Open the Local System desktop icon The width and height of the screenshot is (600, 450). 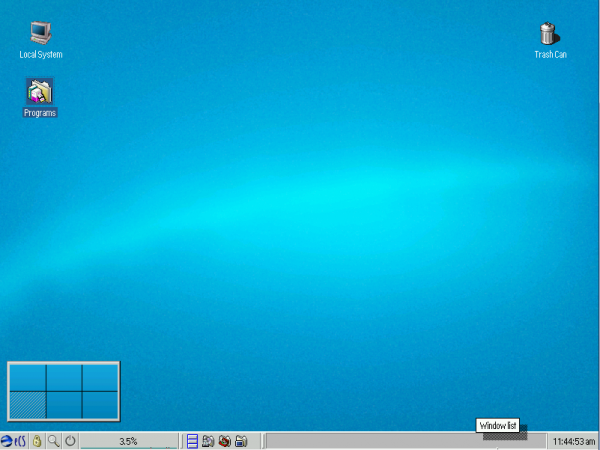(40, 34)
